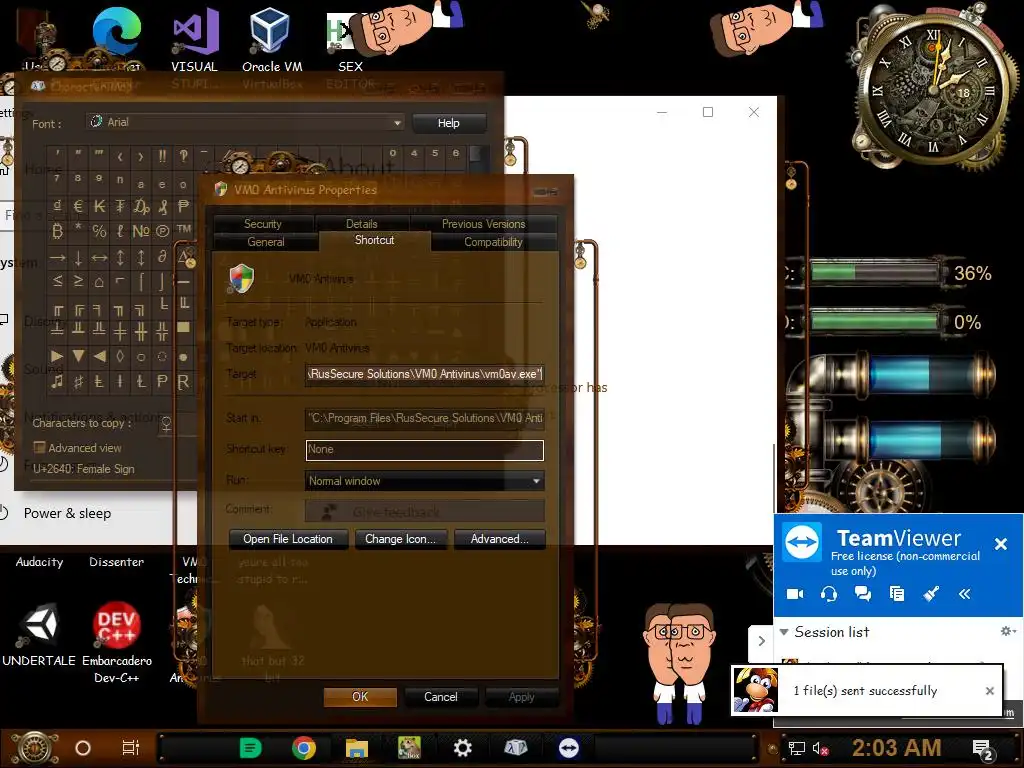Open VirtualBox cube taskbar icon

click(x=515, y=747)
